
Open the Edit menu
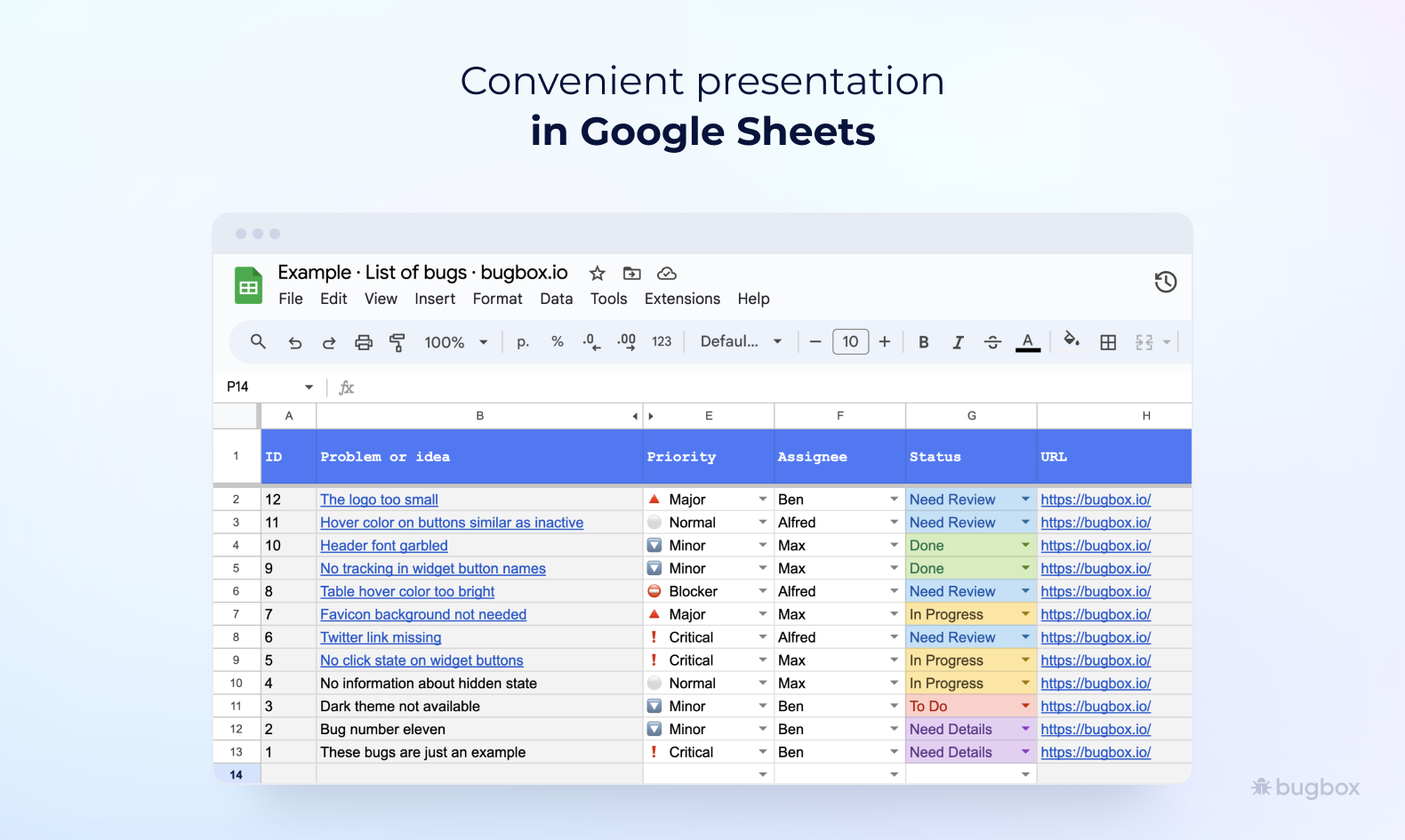coord(333,299)
